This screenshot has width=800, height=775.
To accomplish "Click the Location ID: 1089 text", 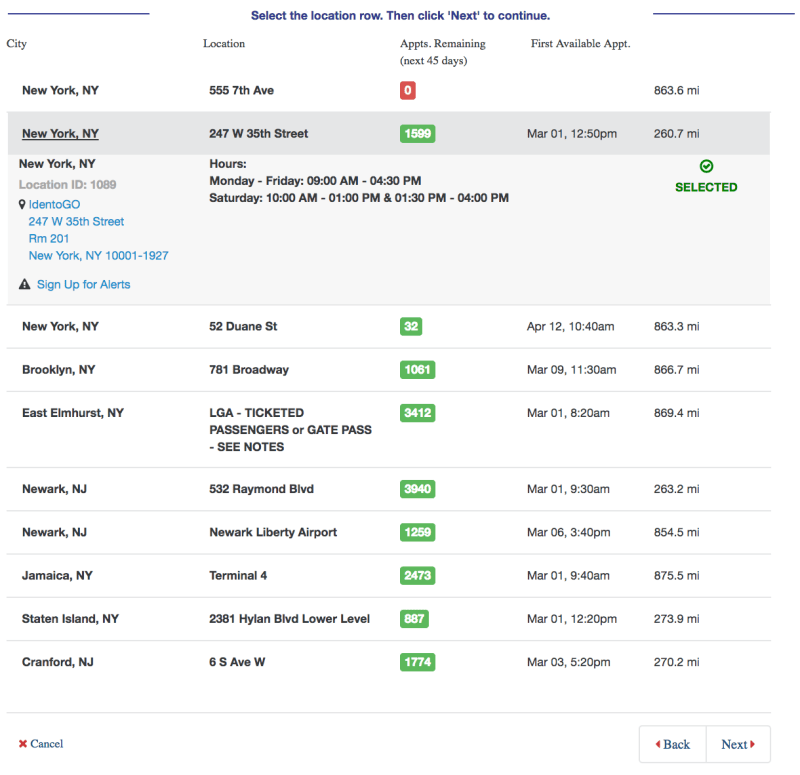I will (67, 185).
